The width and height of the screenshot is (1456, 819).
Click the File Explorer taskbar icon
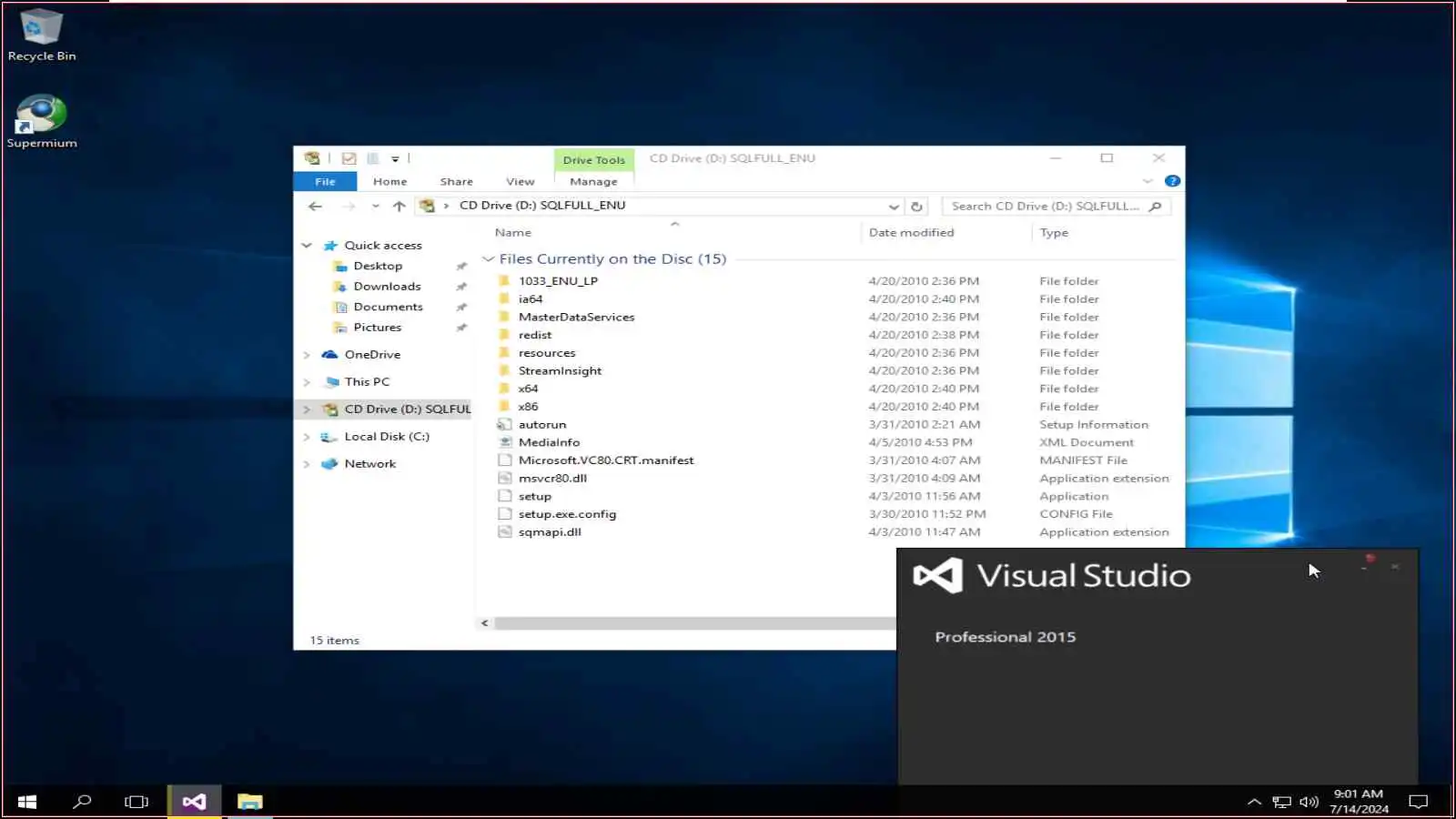(x=249, y=802)
